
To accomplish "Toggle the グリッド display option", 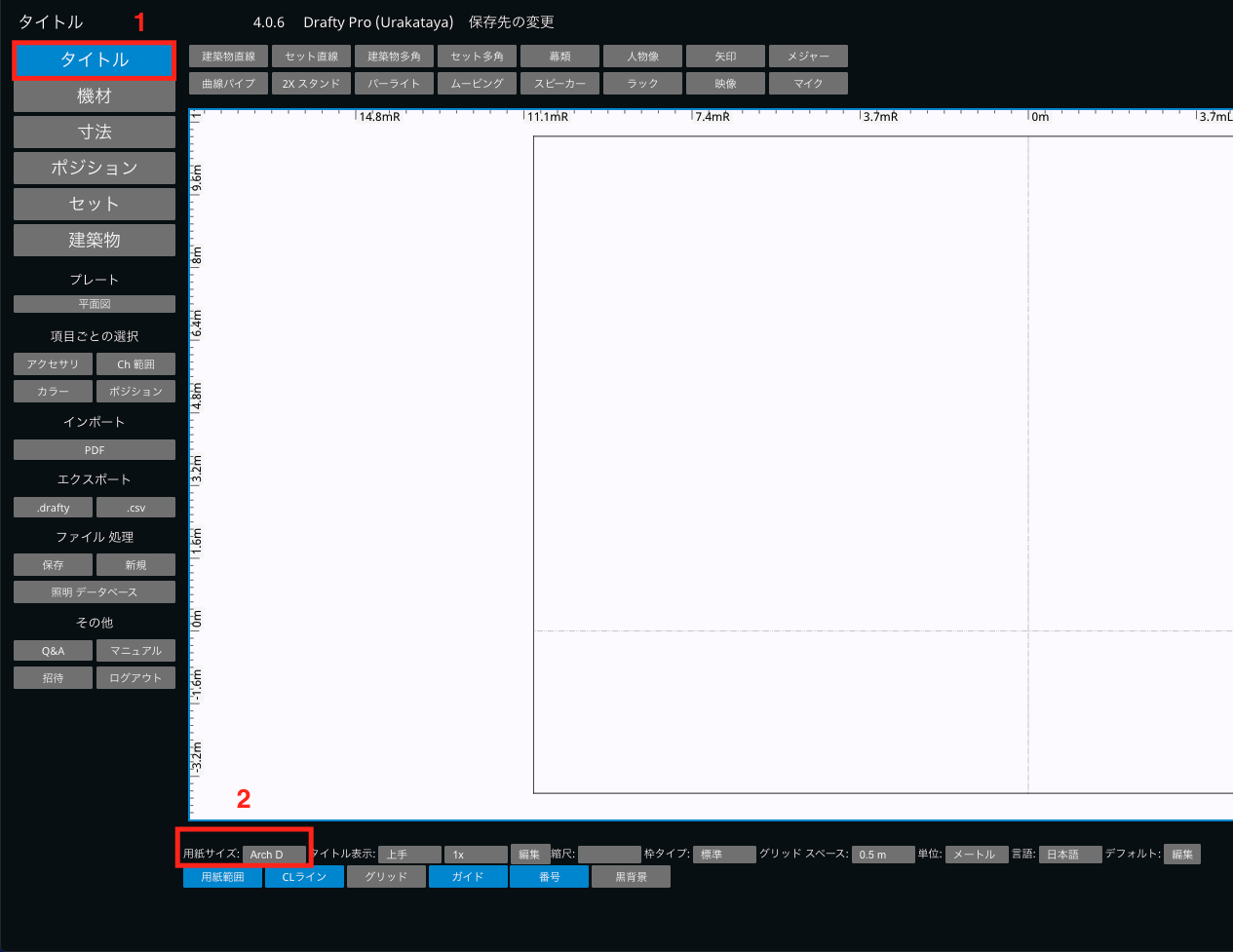I will (x=386, y=877).
